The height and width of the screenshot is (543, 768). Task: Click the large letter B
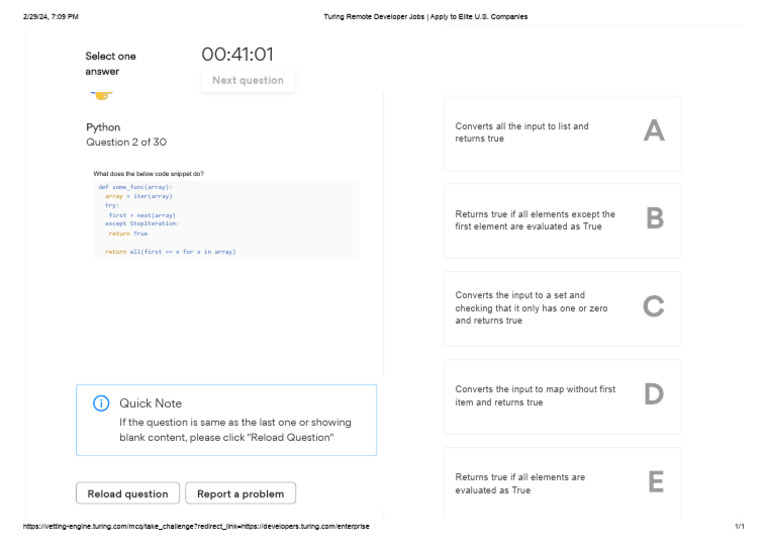[x=655, y=219]
